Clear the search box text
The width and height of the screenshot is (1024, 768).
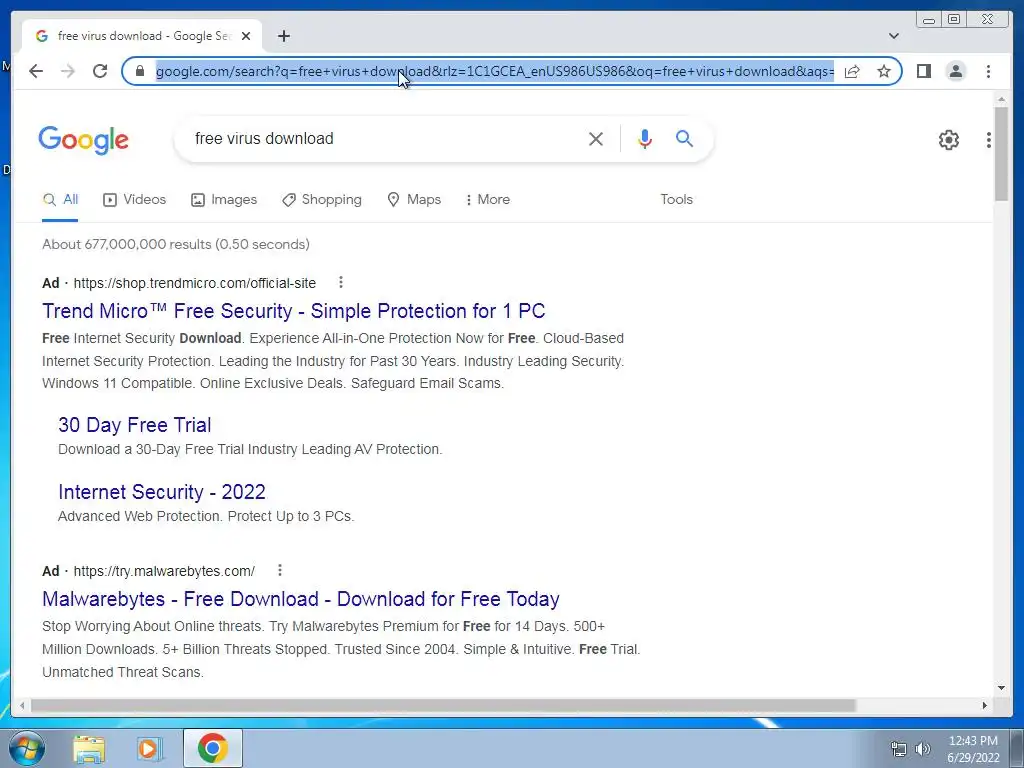click(596, 138)
